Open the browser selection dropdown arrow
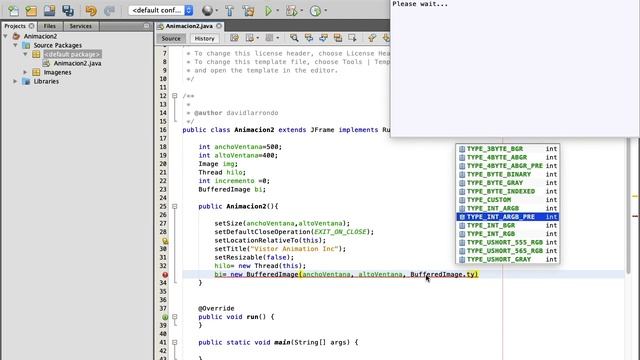Viewport: 640px width, 360px height. [x=216, y=11]
